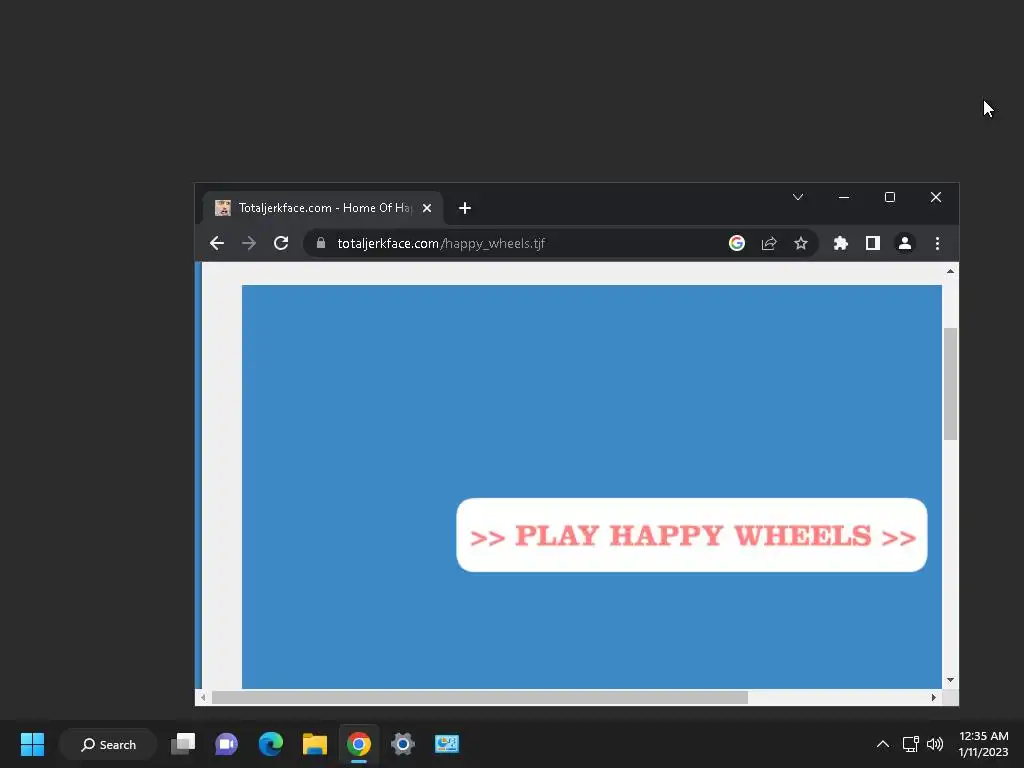The image size is (1024, 768).
Task: Click the PLAY HAPPY WHEELS button
Action: (692, 536)
